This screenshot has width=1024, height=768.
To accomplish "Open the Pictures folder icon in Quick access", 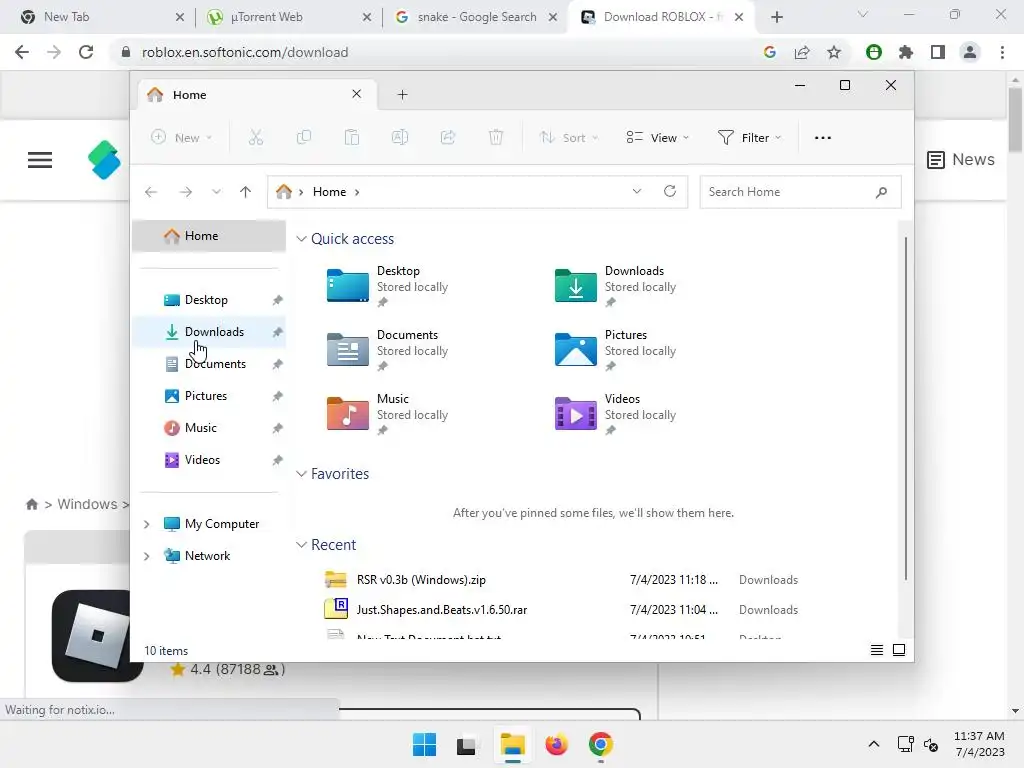I will tap(575, 349).
